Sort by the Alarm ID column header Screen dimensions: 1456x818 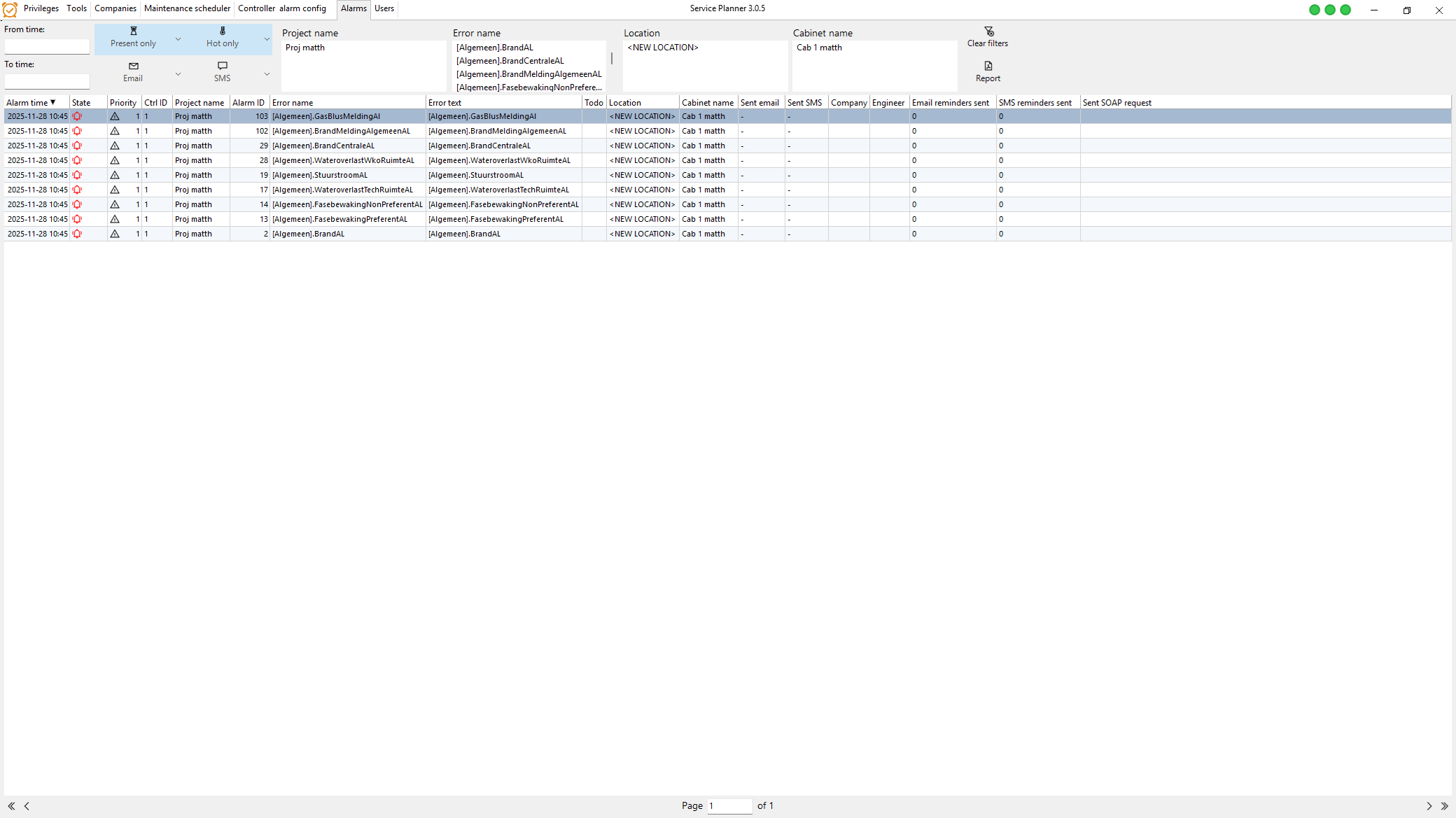click(x=249, y=102)
